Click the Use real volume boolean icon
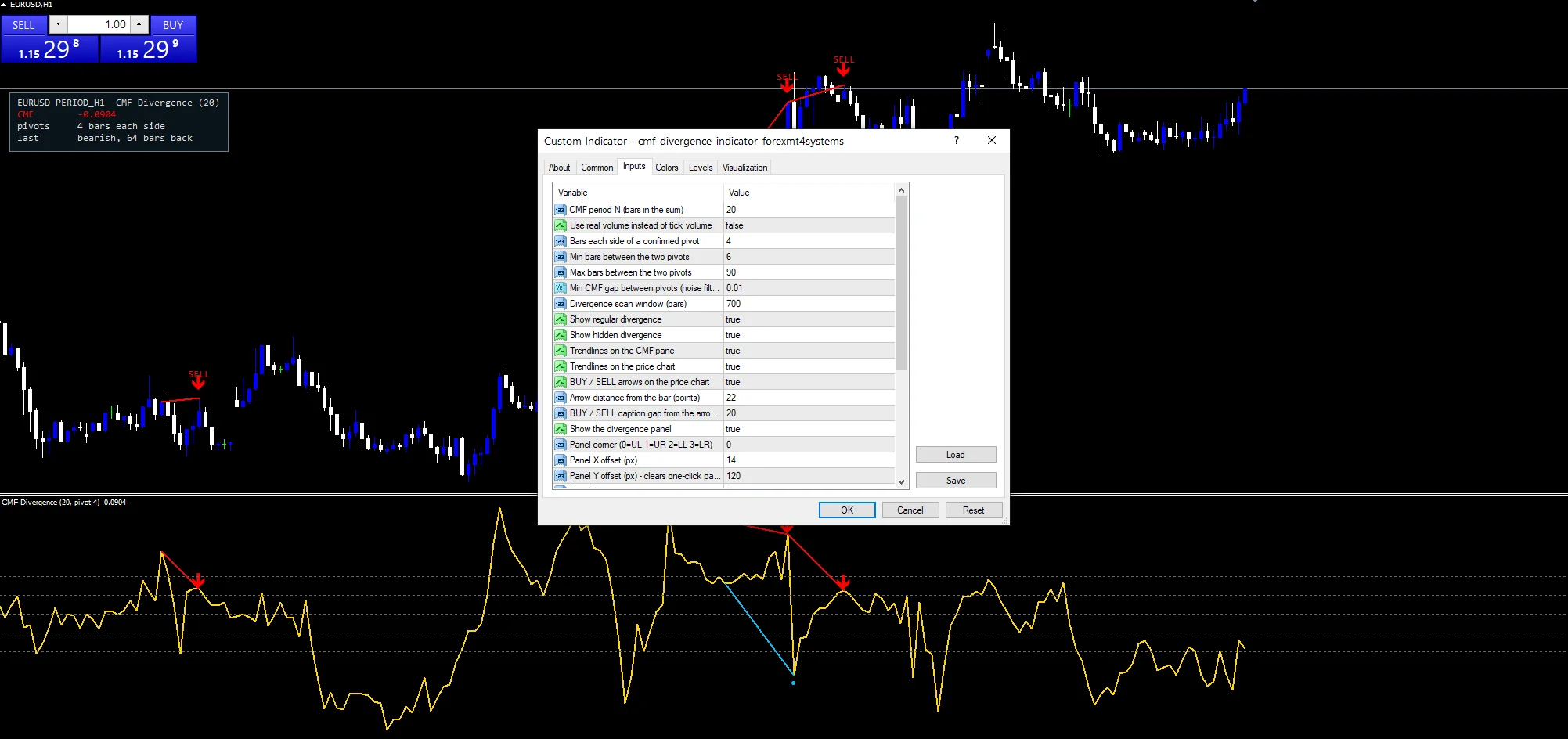1568x739 pixels. pos(560,225)
